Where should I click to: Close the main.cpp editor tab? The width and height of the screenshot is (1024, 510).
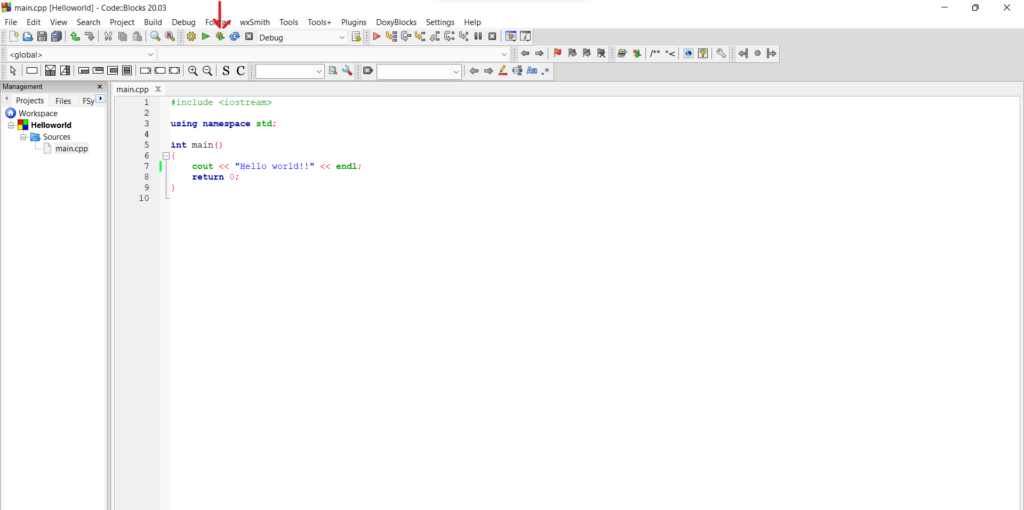(158, 89)
